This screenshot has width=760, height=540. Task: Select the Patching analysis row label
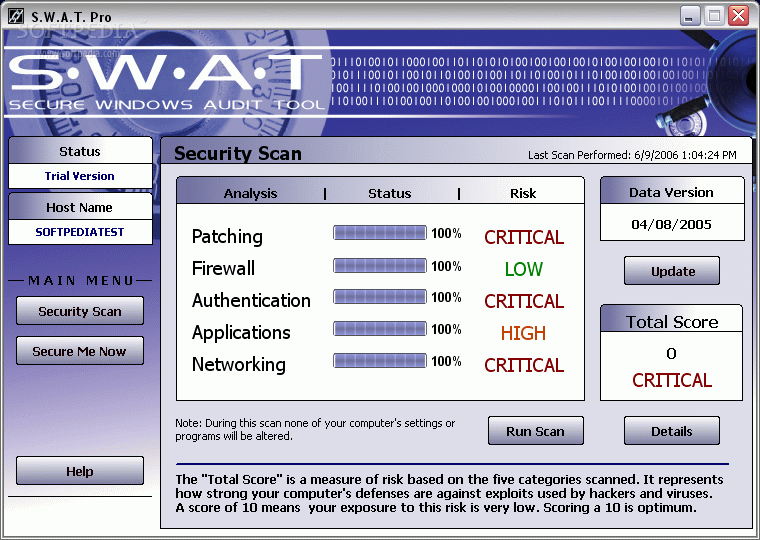[x=227, y=237]
